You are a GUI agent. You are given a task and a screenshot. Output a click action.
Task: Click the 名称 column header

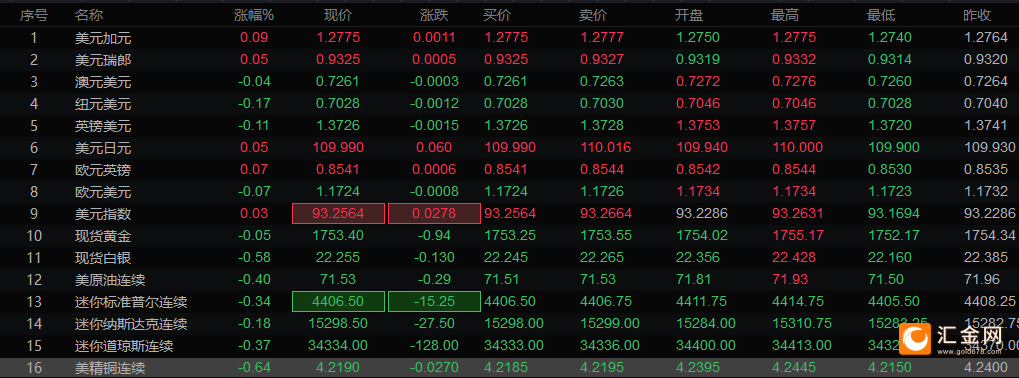coord(89,15)
